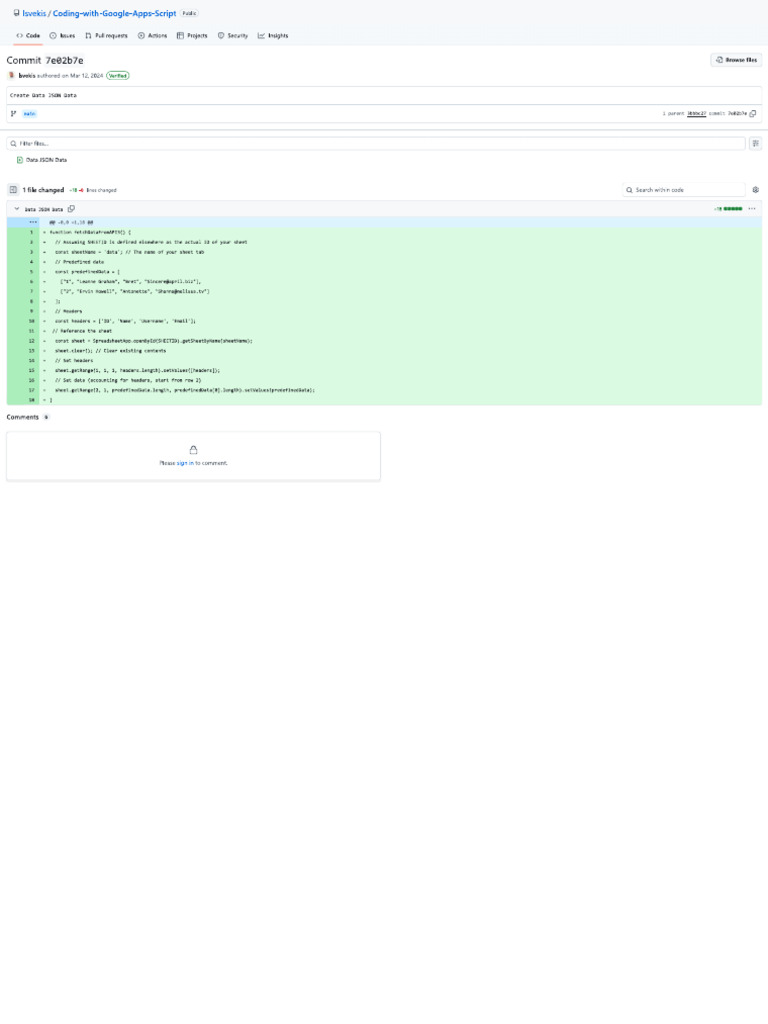Viewport: 768px width, 1024px height.
Task: Click diff line 10 const headers
Action: click(x=125, y=321)
